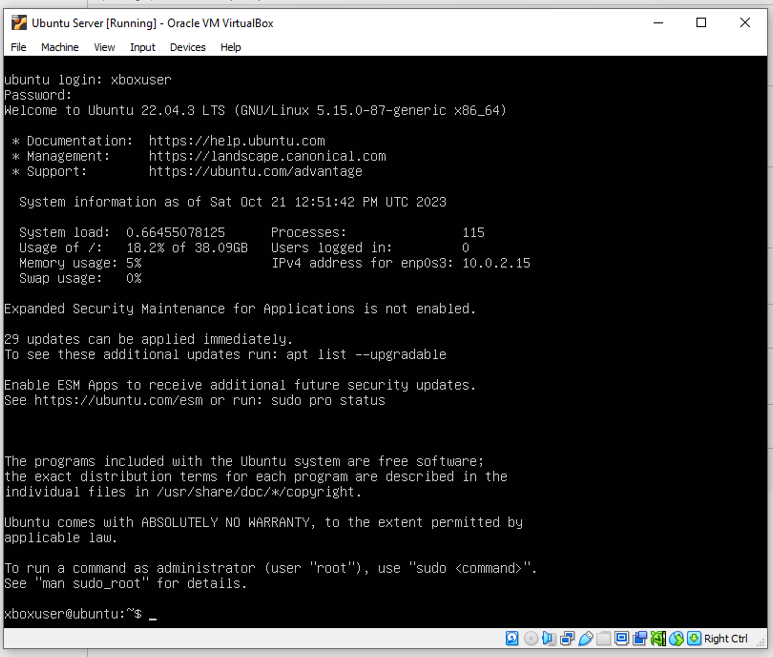Open the File menu
Image resolution: width=773 pixels, height=657 pixels.
click(x=19, y=47)
